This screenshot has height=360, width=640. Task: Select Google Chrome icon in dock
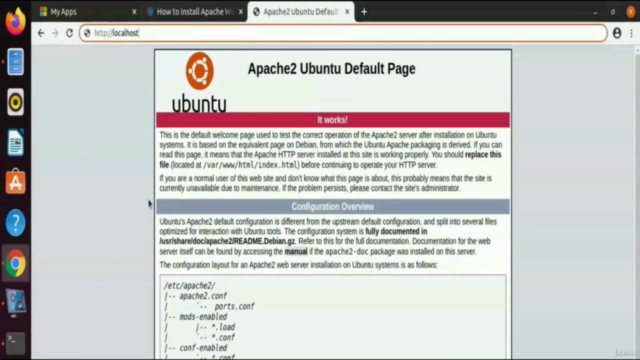coord(15,263)
